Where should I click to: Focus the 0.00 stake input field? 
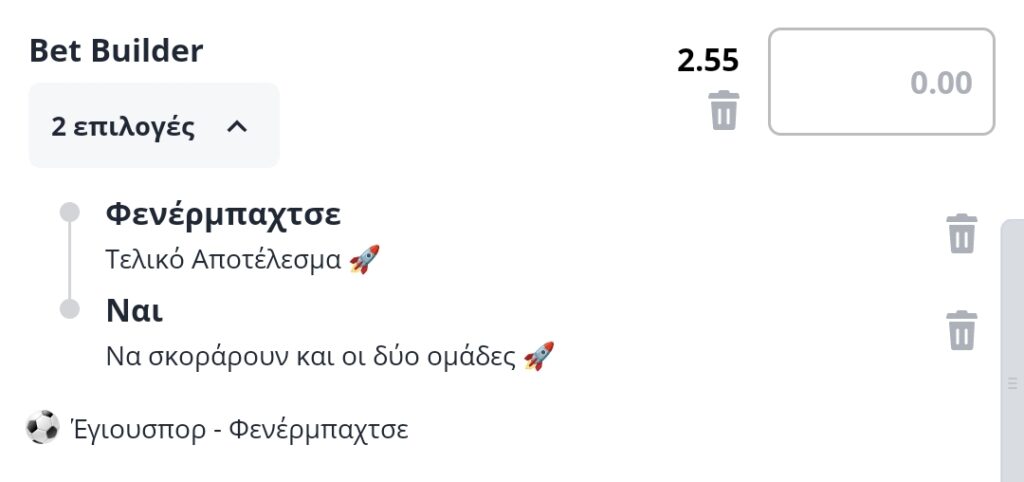pyautogui.click(x=882, y=82)
